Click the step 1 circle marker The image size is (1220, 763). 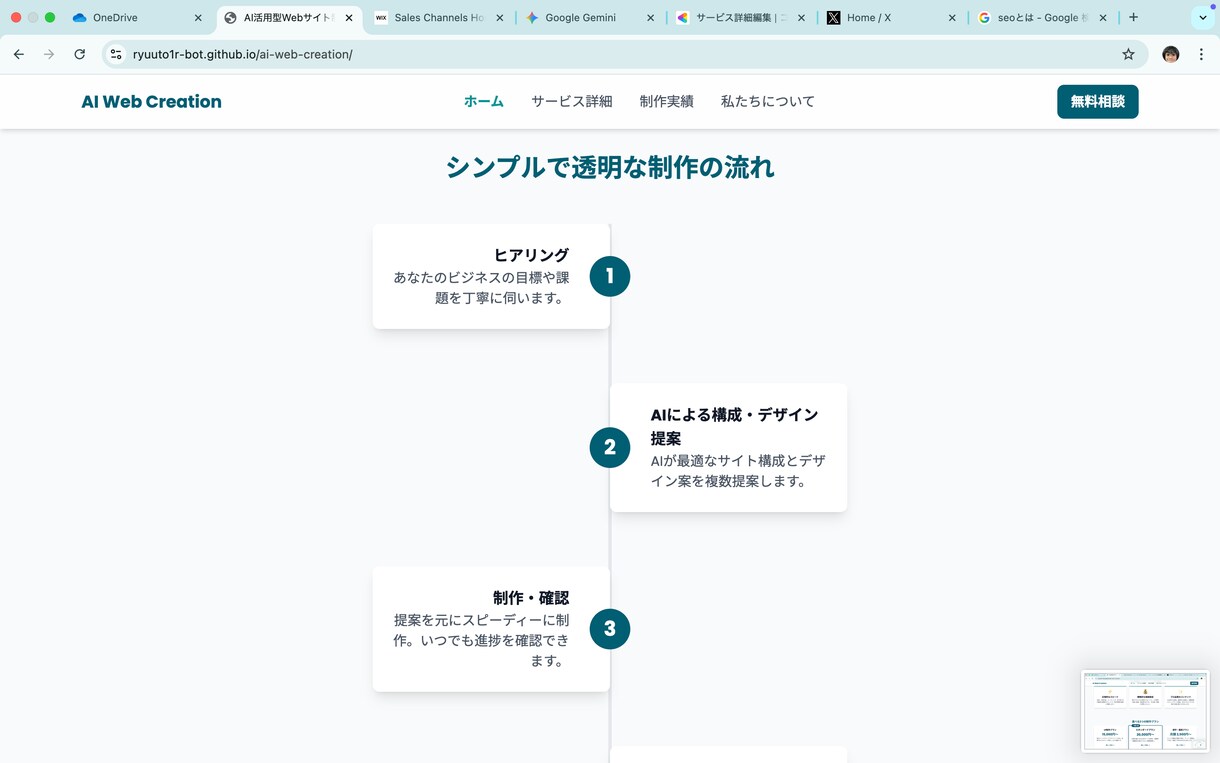(x=610, y=276)
